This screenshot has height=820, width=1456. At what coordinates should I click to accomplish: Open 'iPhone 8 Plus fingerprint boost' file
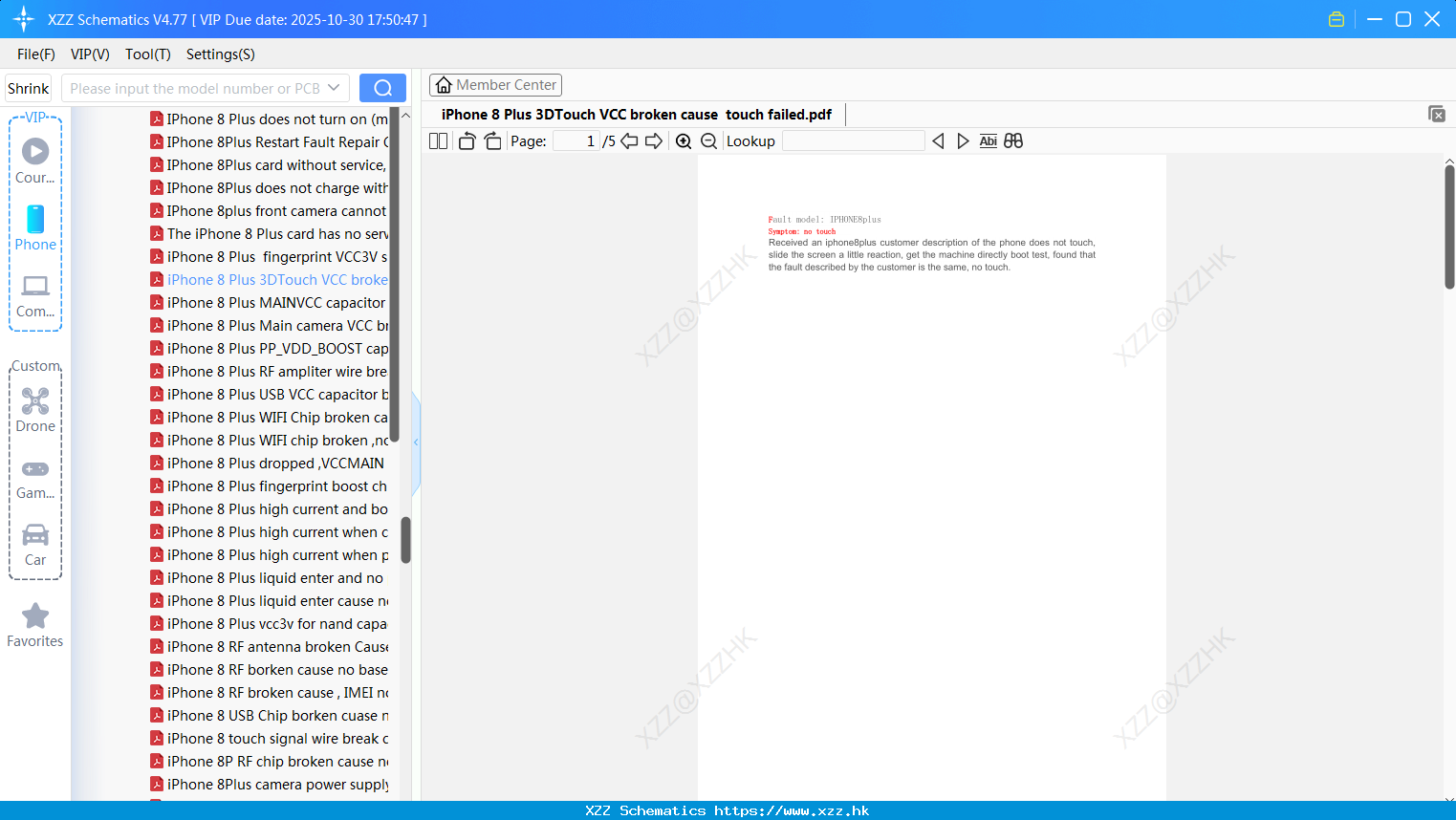[269, 486]
